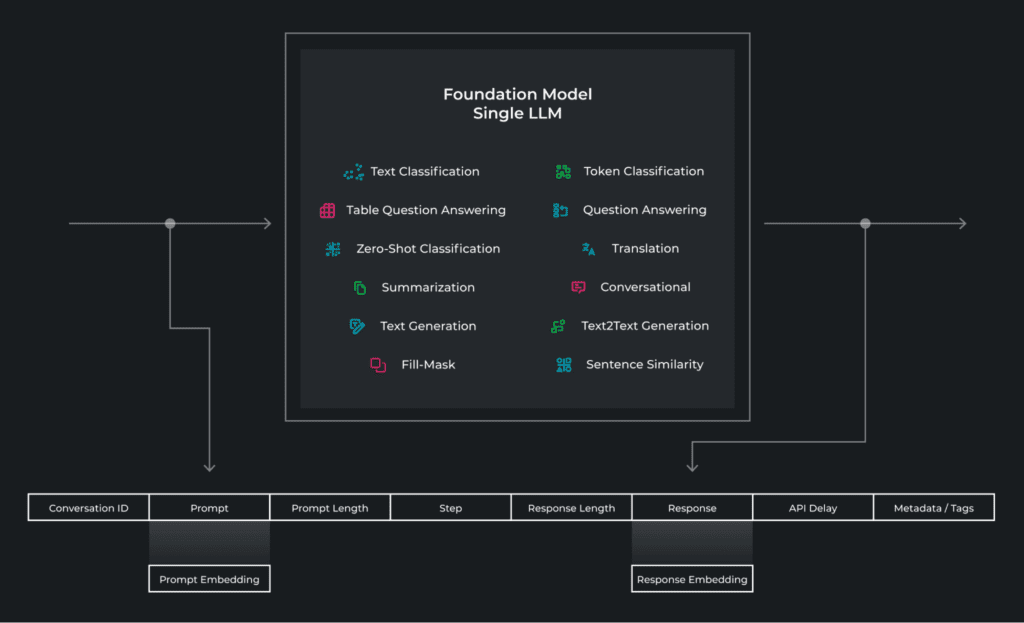The image size is (1024, 623).
Task: Click the Sentence Similarity icon
Action: pos(564,364)
